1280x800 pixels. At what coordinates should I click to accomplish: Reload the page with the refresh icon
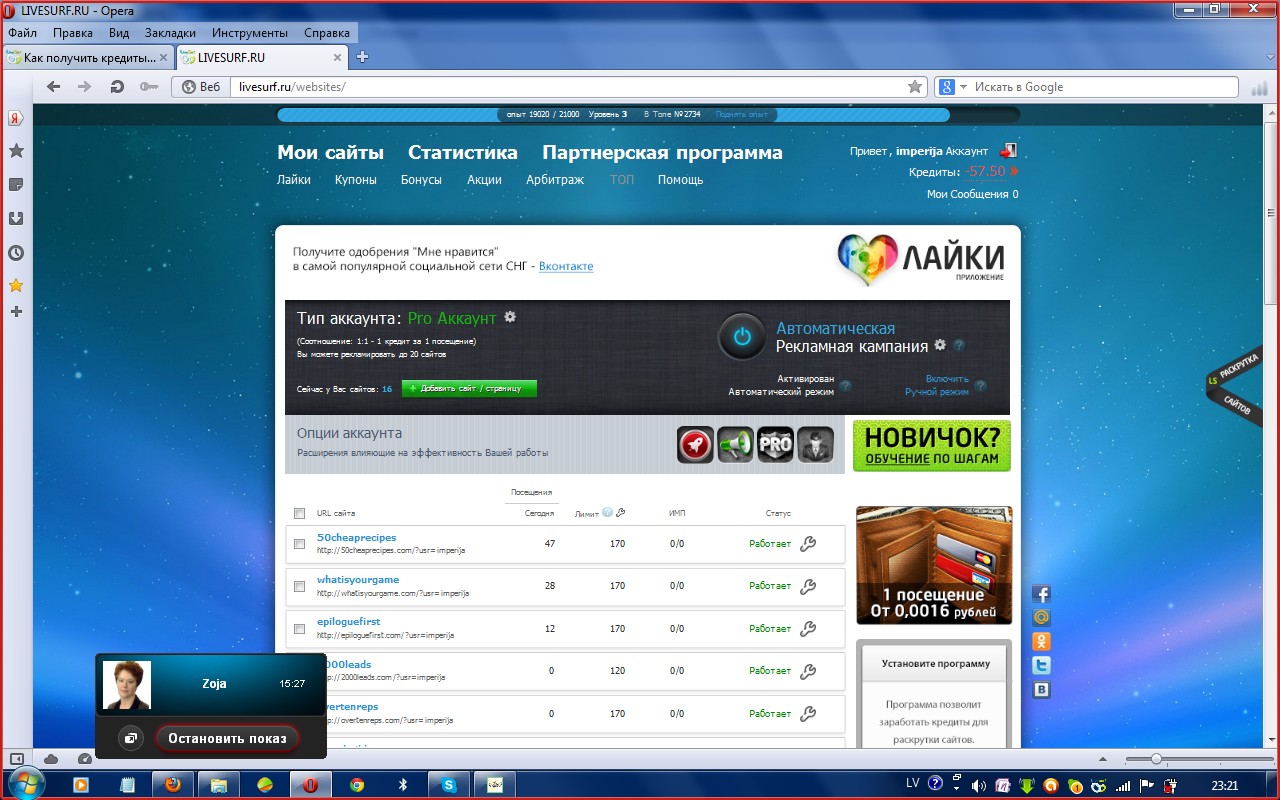coord(117,87)
